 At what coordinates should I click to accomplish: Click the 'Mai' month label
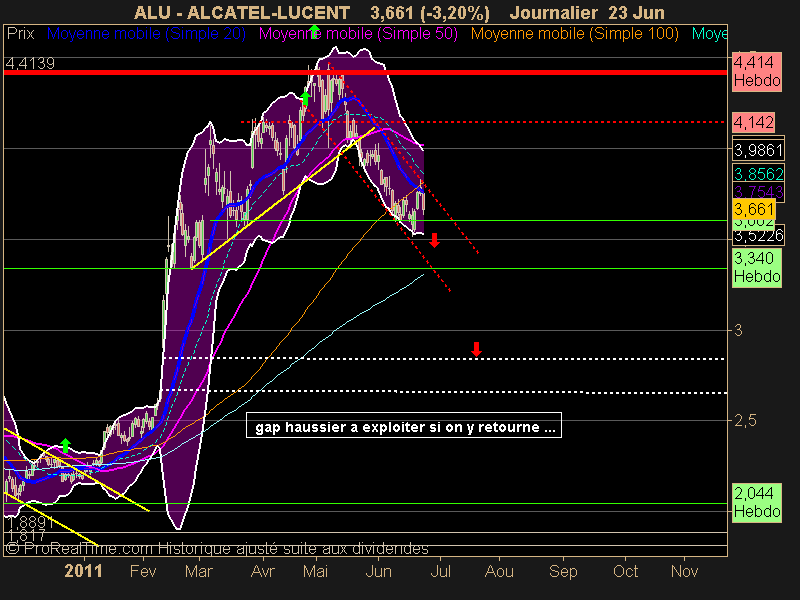point(315,571)
